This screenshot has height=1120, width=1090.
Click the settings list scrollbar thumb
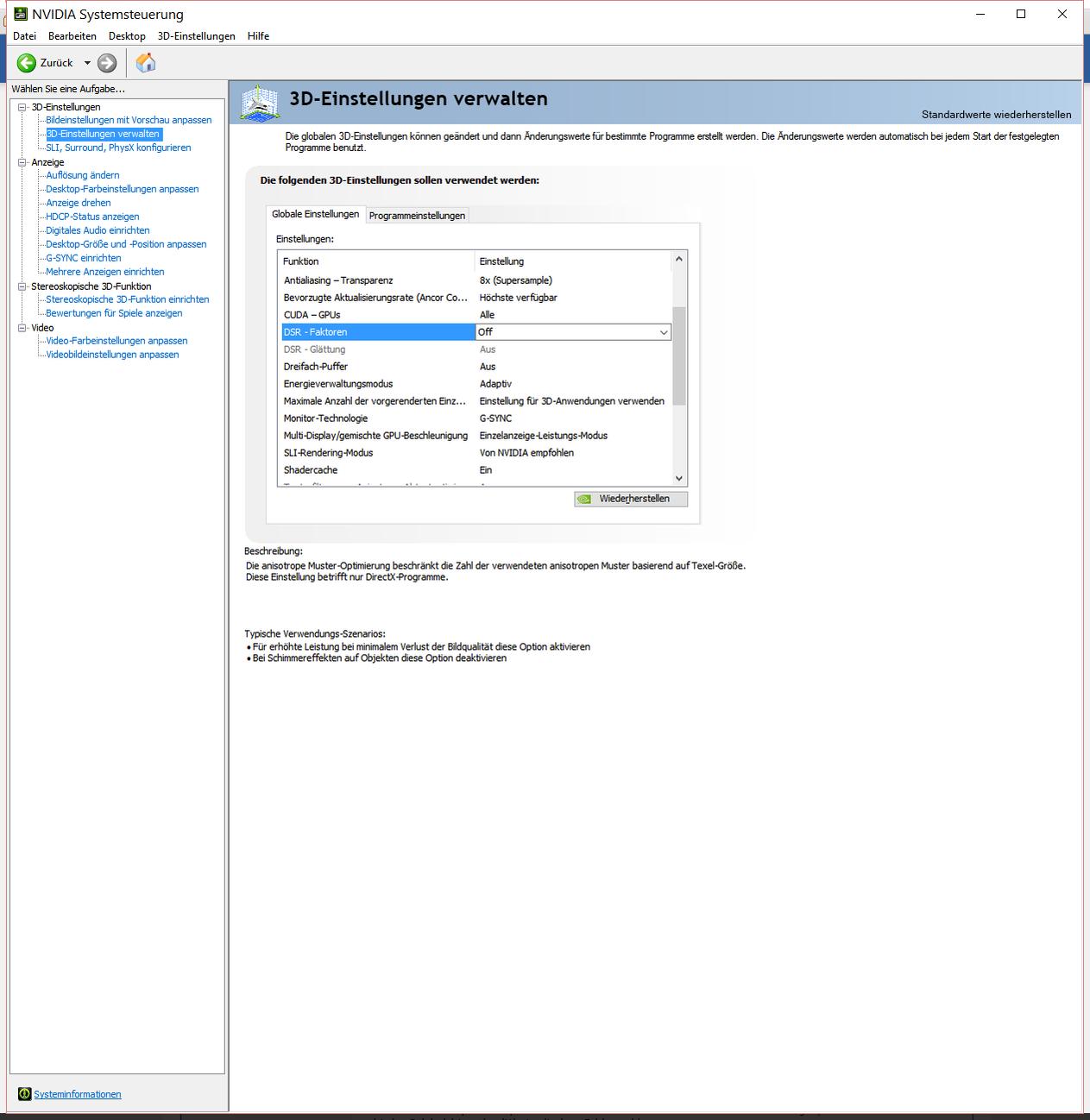click(679, 356)
